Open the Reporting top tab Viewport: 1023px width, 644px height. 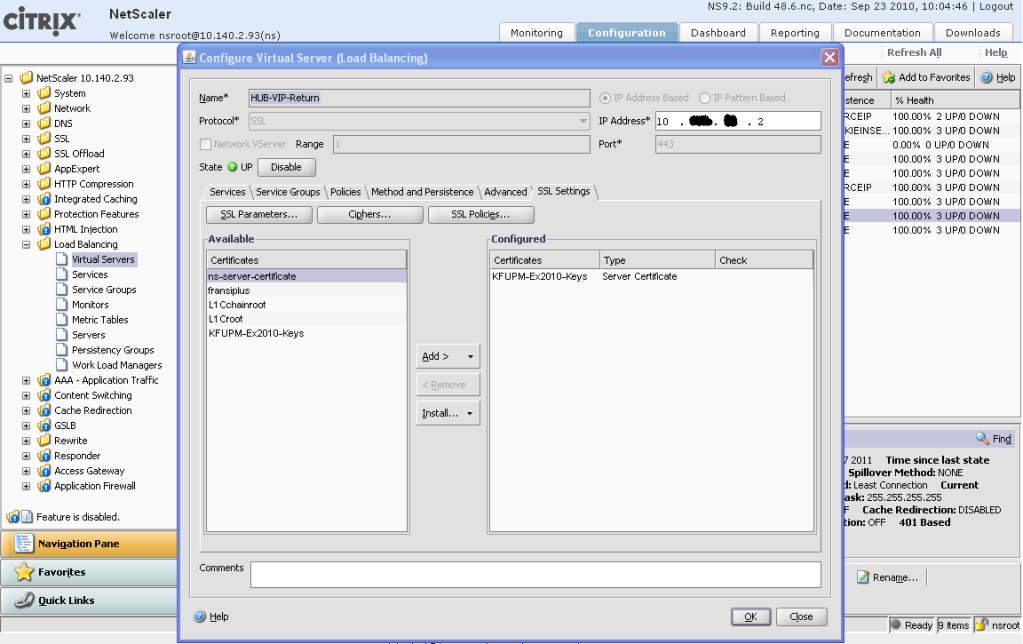click(795, 33)
